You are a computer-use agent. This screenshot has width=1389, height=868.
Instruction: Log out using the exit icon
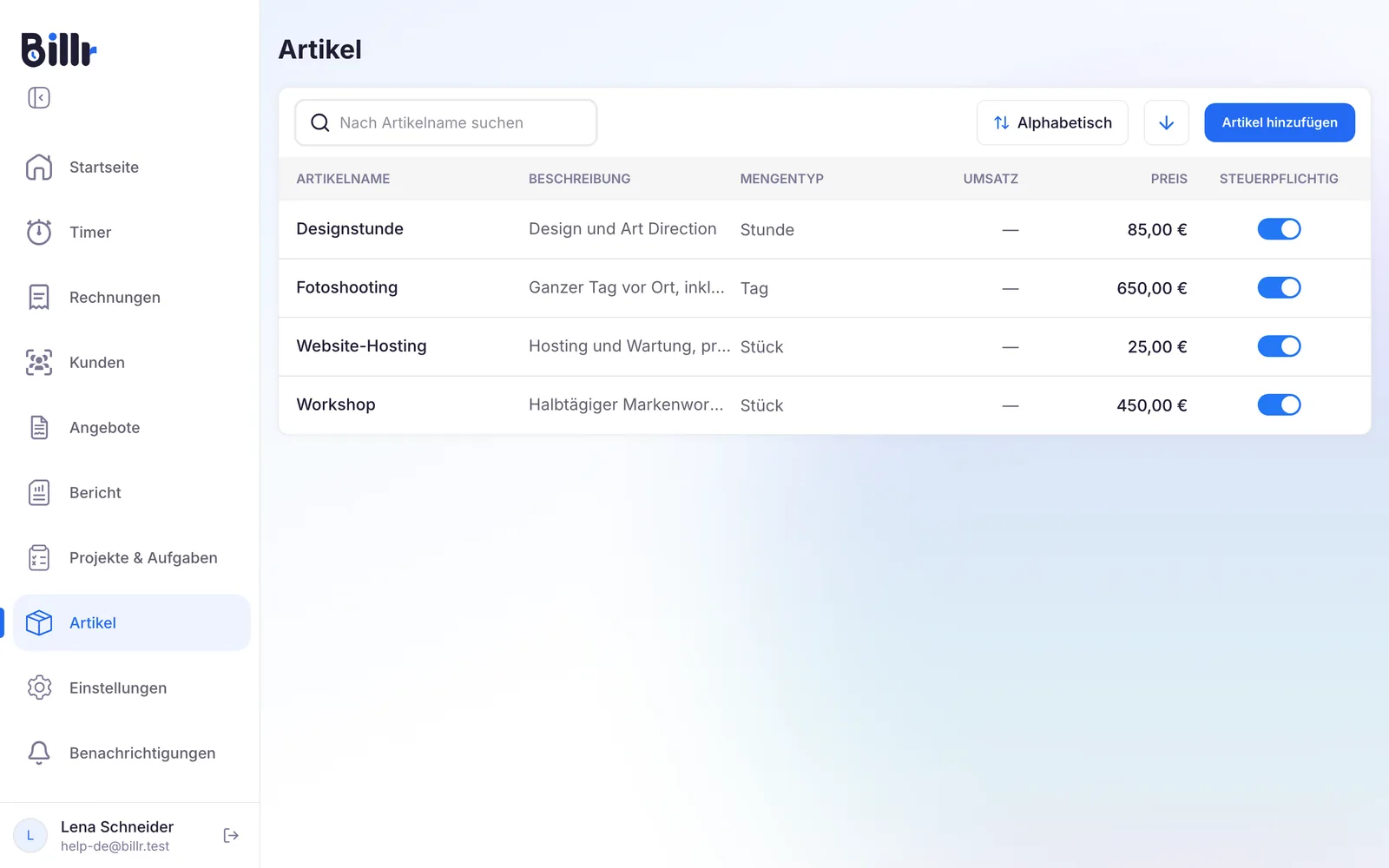point(231,835)
